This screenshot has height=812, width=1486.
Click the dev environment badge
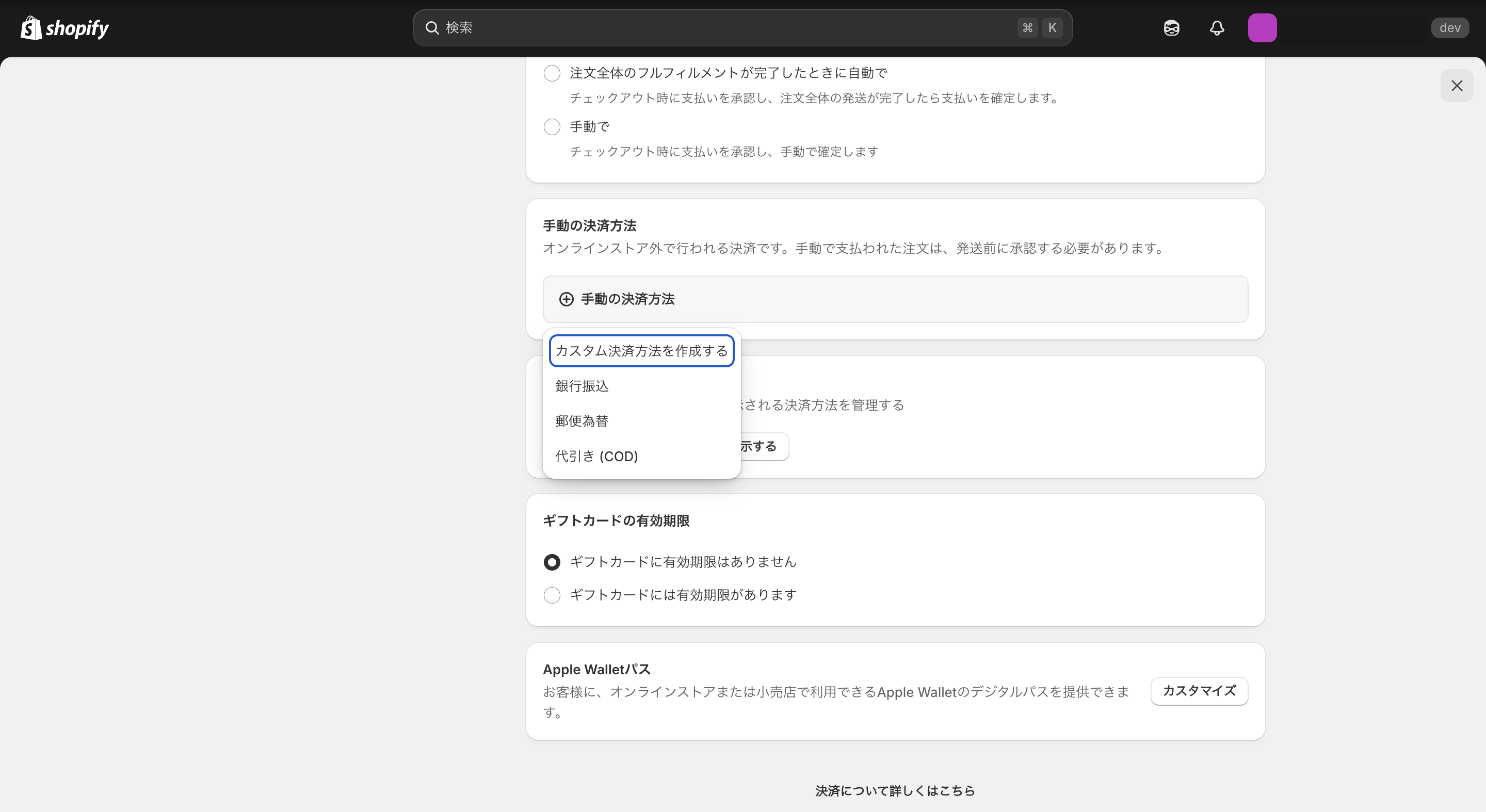point(1450,27)
